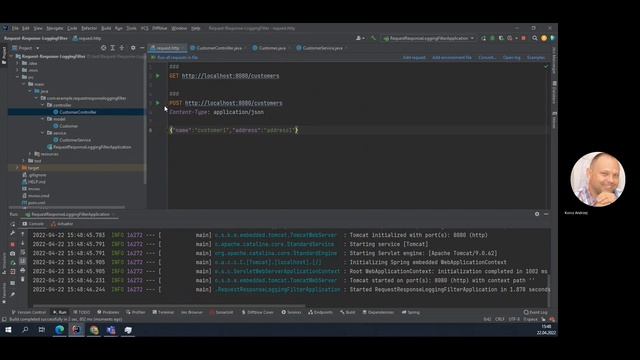Viewport: 640px width, 360px height.
Task: Click the Collapse All icon in Project panel
Action: [122, 48]
